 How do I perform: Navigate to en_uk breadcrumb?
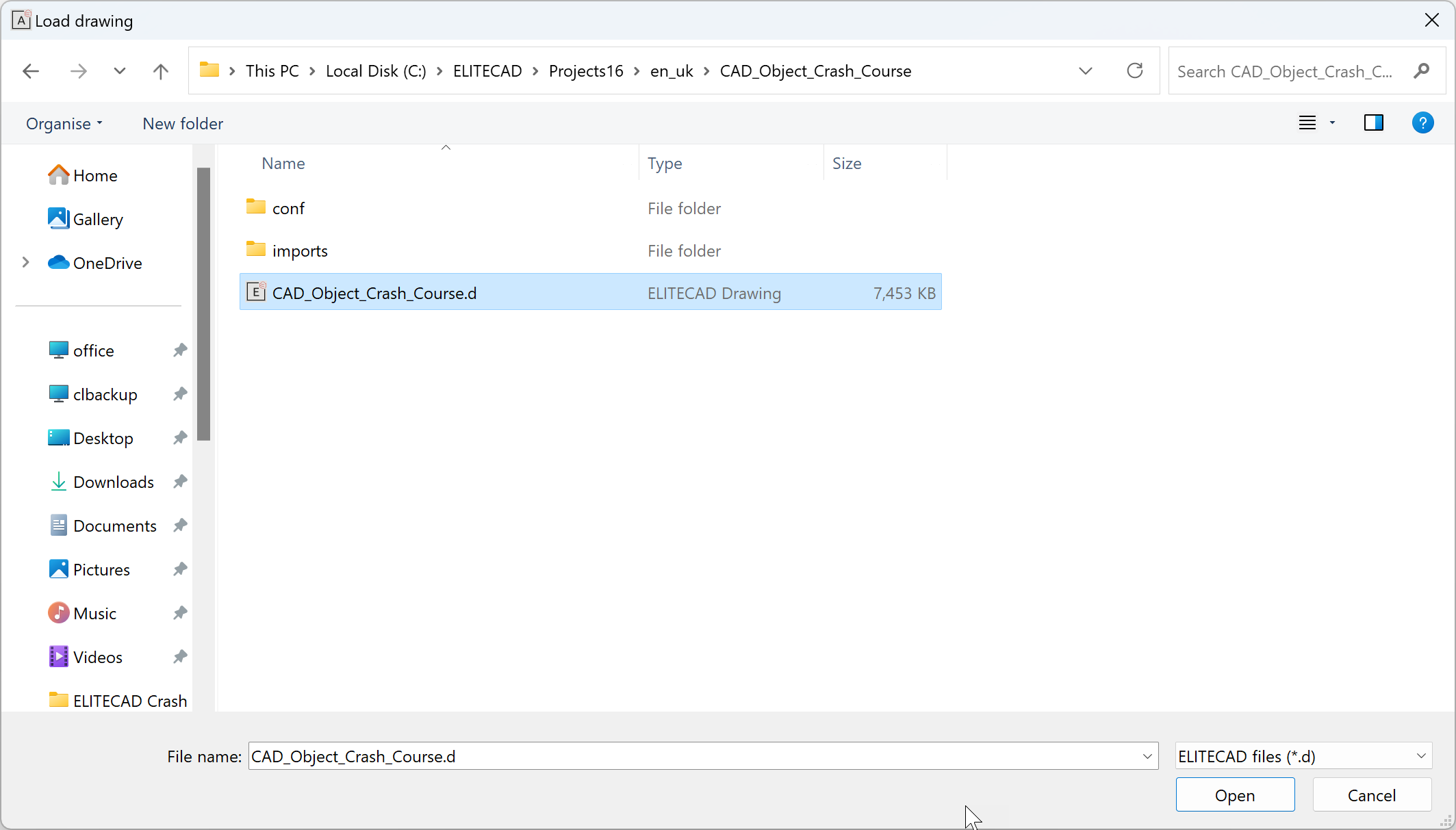pos(672,71)
